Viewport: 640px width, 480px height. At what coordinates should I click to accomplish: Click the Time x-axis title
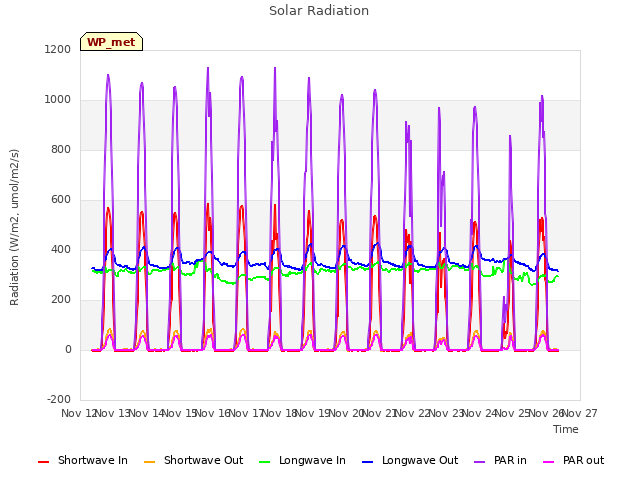tap(566, 429)
